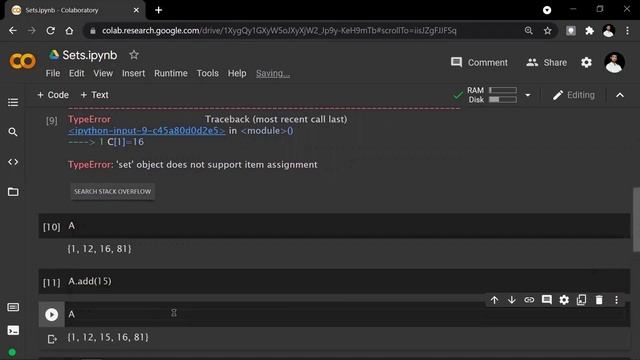
Task: Open the command palette icon
Action: click(x=13, y=307)
